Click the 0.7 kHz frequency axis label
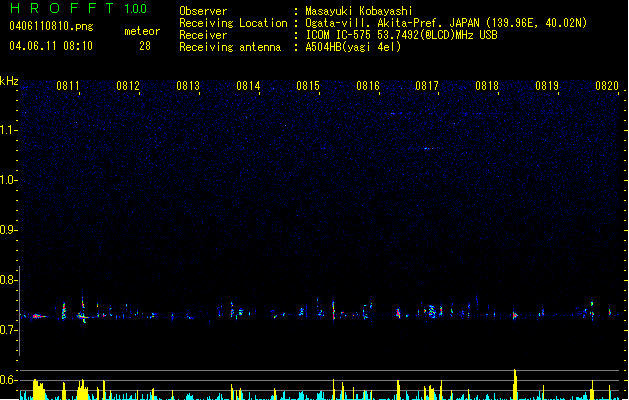The height and width of the screenshot is (400, 629). click(x=8, y=330)
